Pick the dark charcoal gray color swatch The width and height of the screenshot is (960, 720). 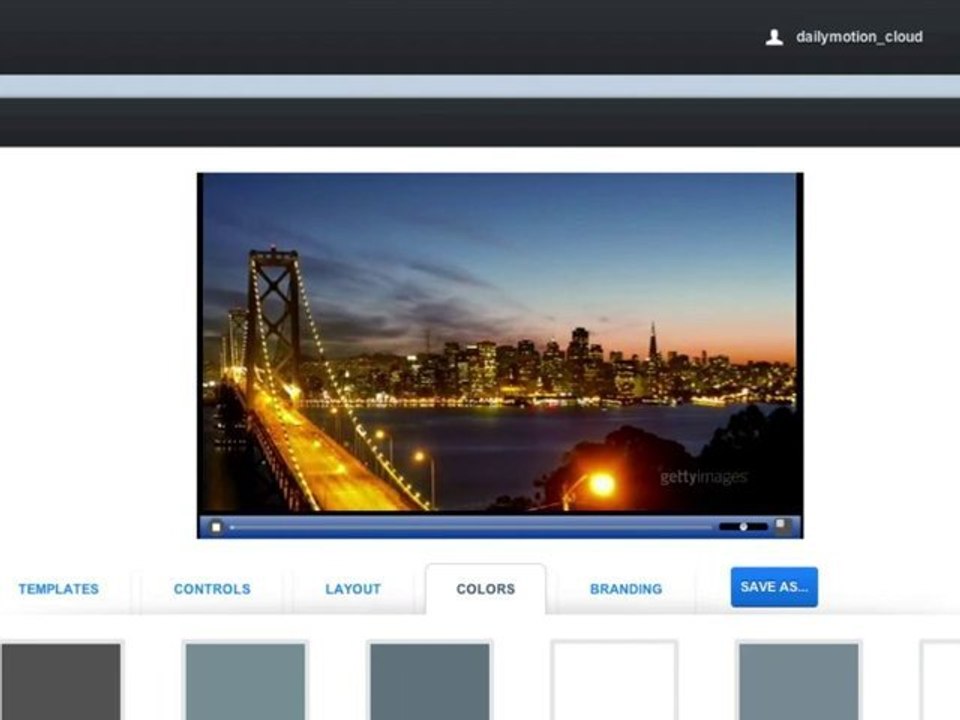(x=61, y=681)
